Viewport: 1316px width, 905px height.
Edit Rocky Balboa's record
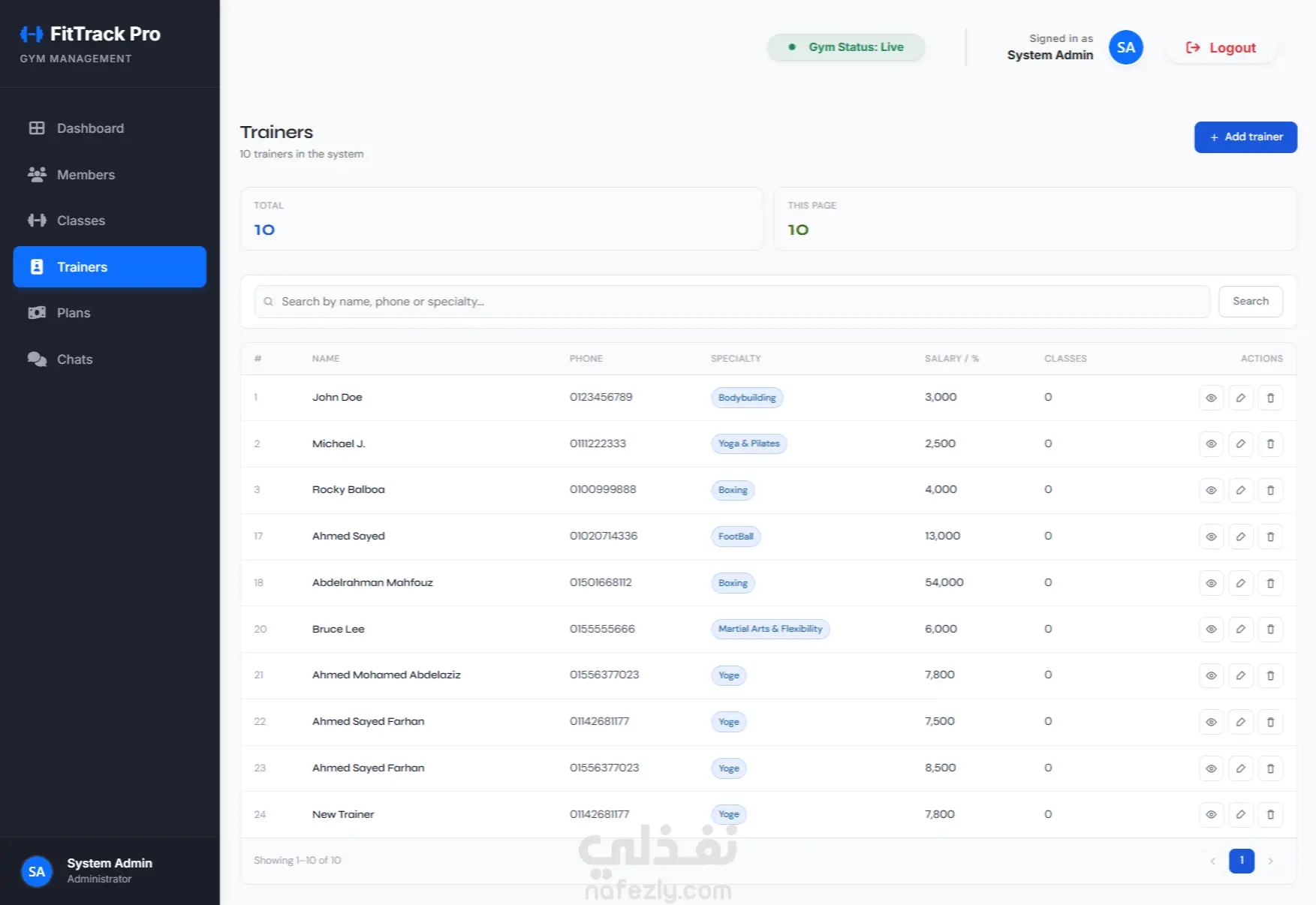coord(1241,490)
